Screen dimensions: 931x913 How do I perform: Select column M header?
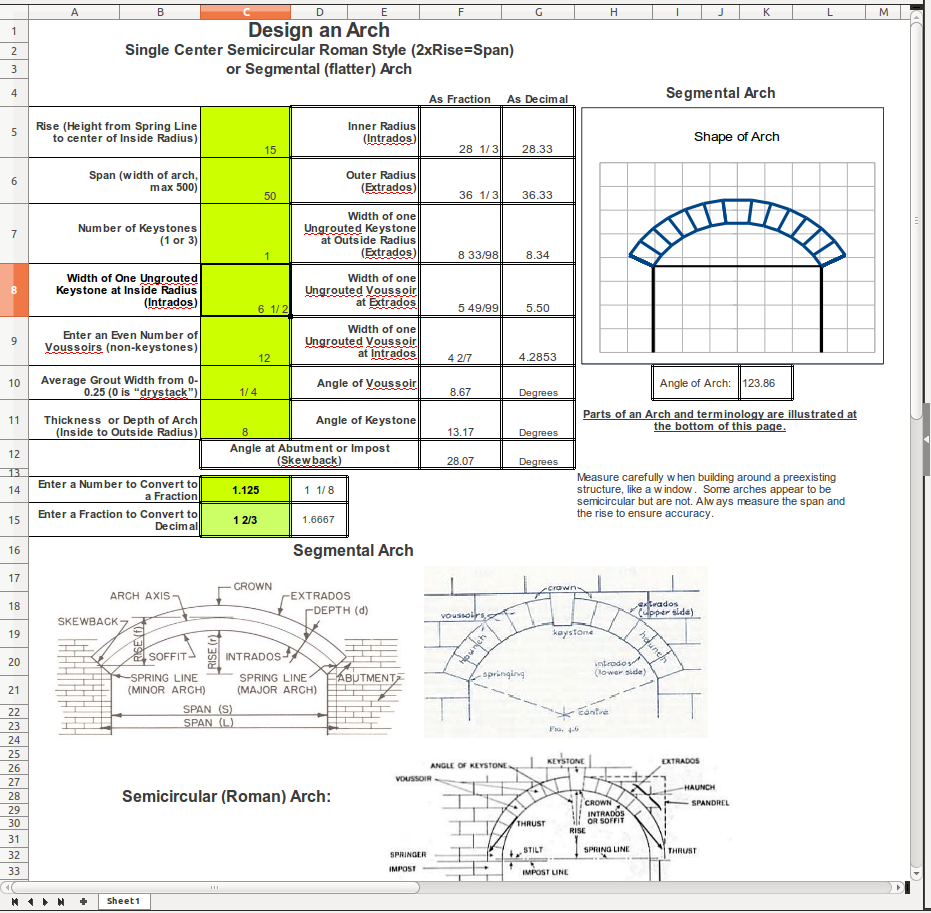pos(884,12)
